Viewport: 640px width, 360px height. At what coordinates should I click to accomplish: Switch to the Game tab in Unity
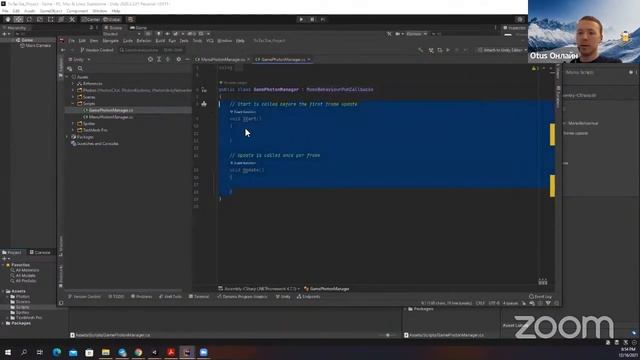click(x=138, y=28)
